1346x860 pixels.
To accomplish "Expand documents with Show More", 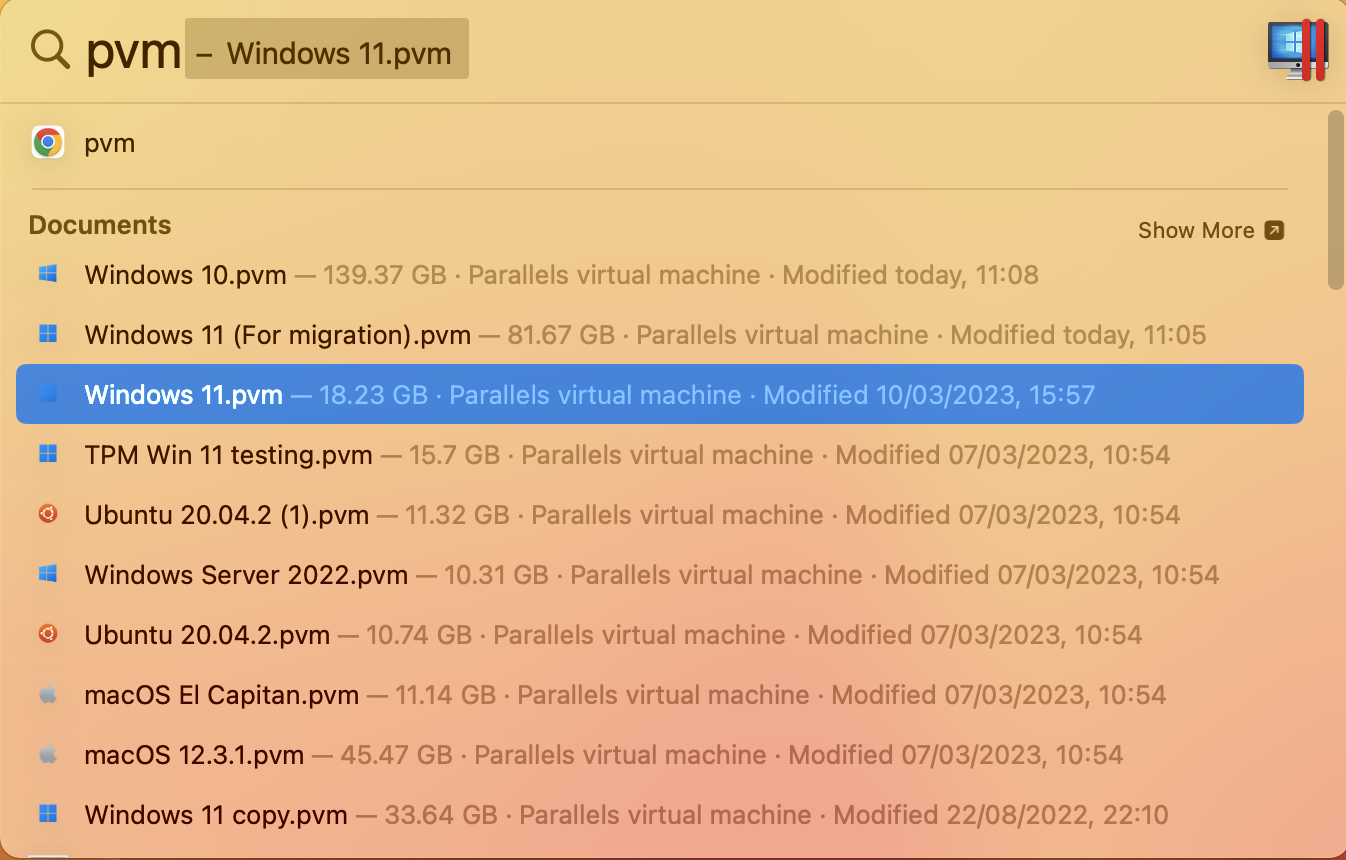I will pos(1196,230).
